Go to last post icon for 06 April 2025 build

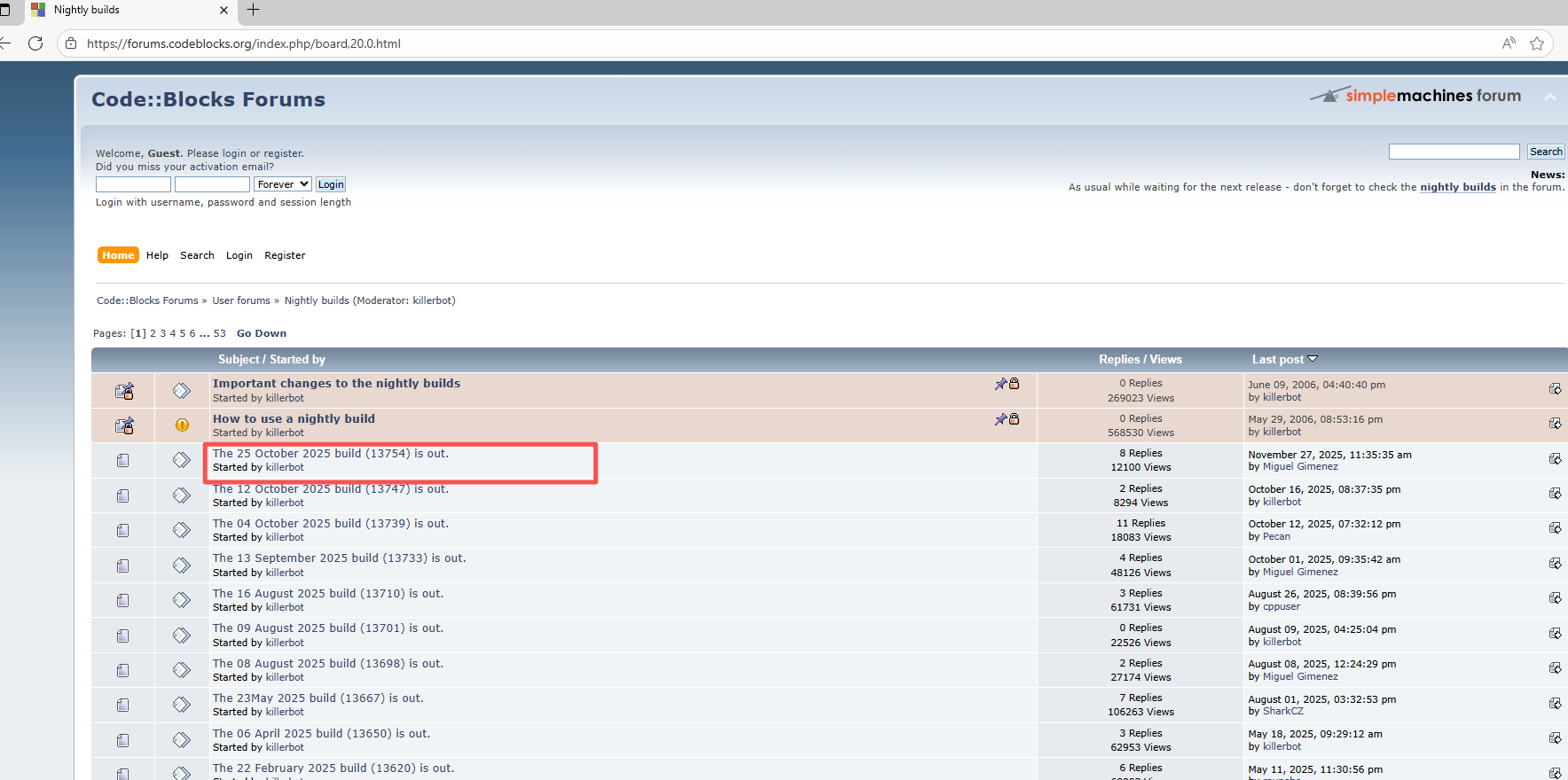coord(1555,738)
